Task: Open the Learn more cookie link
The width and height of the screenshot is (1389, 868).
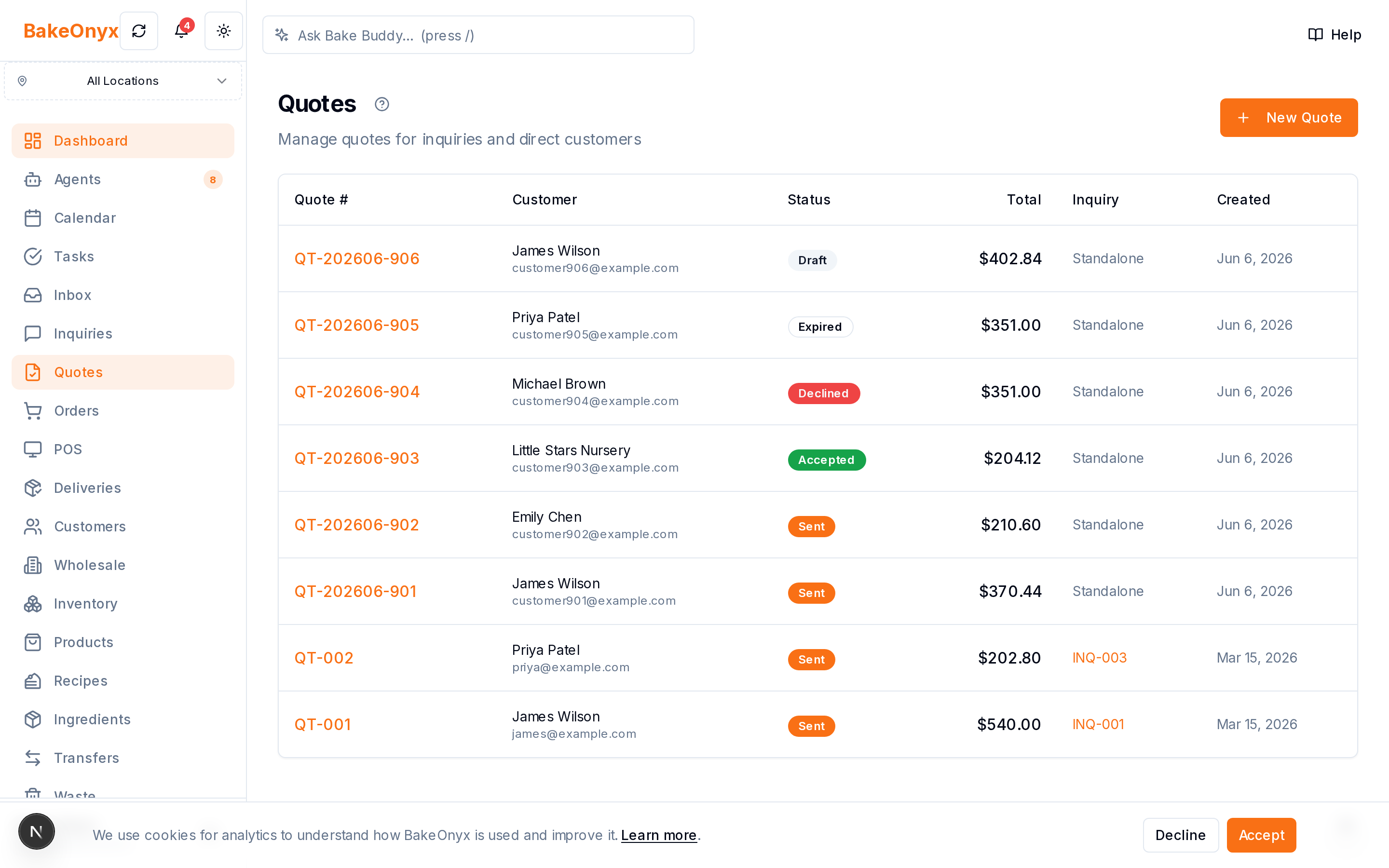Action: 658,835
